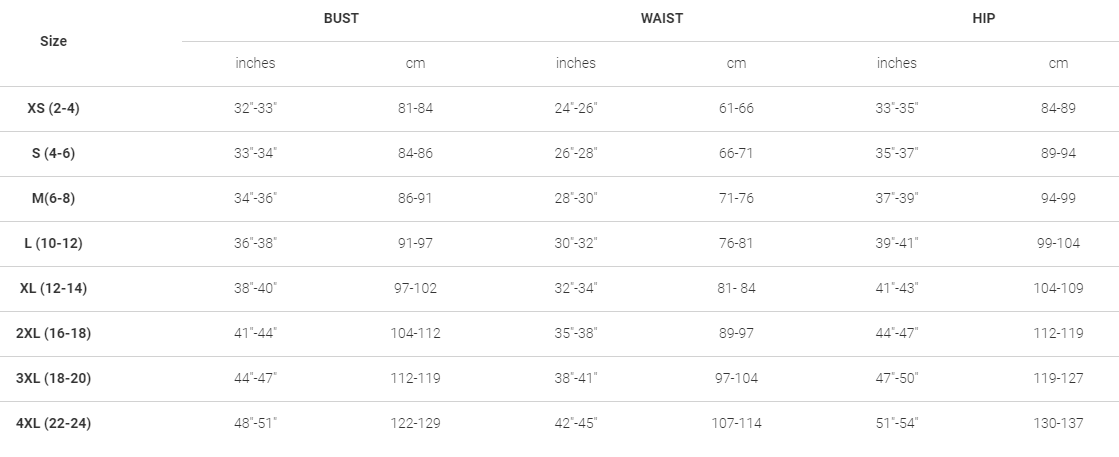Click the L hip value 39"-41"
Viewport: 1119px width, 457px height.
click(x=897, y=243)
